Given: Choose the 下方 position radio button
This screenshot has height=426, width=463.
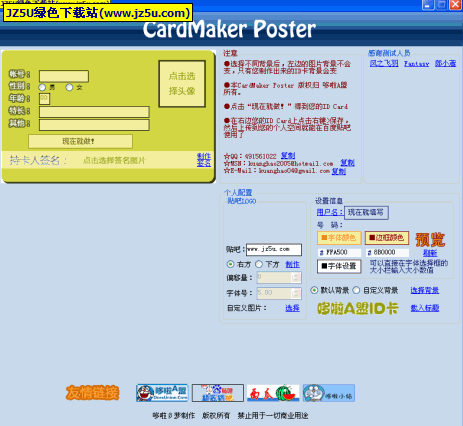Looking at the screenshot, I should [x=259, y=264].
